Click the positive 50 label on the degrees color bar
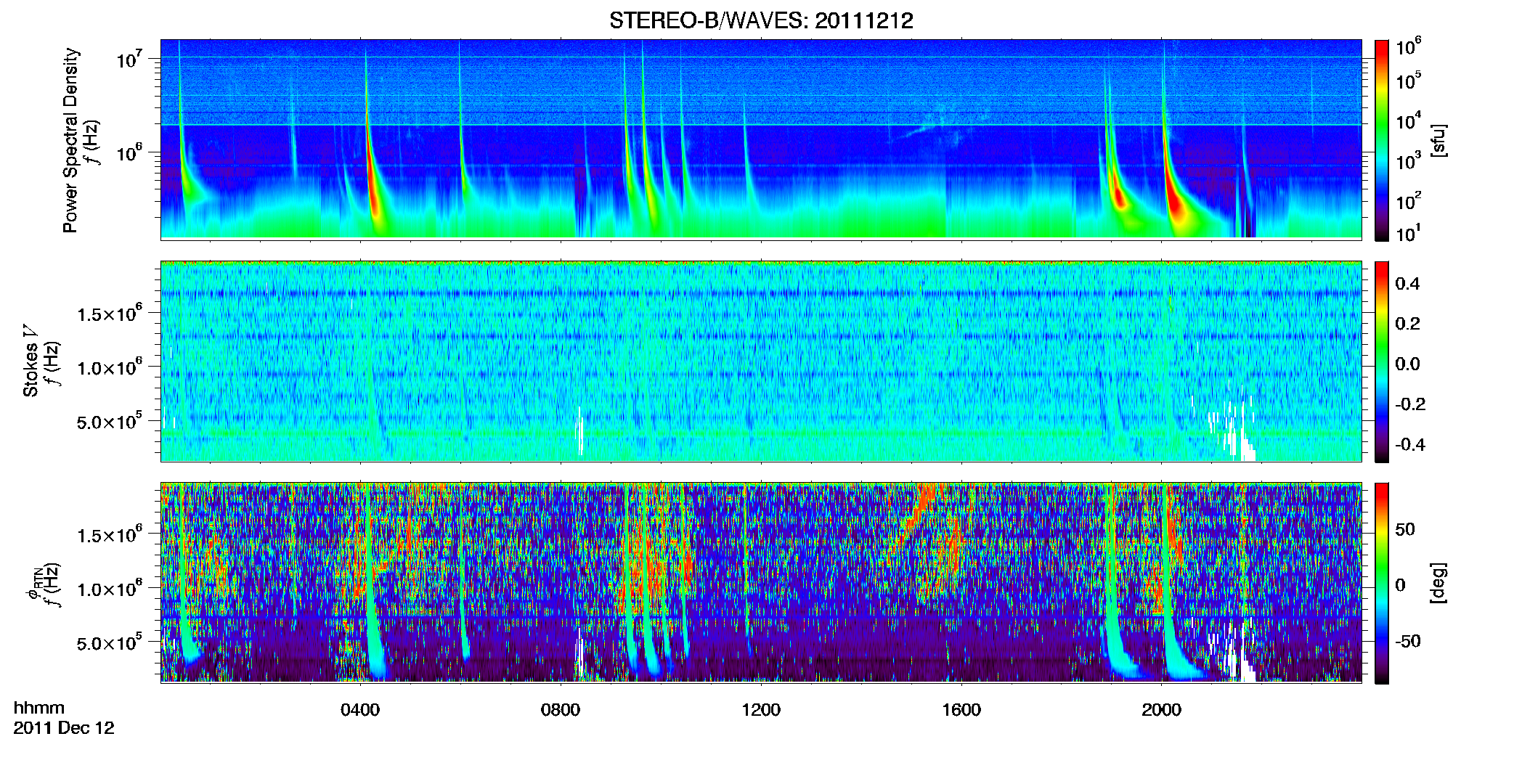 pyautogui.click(x=1405, y=529)
